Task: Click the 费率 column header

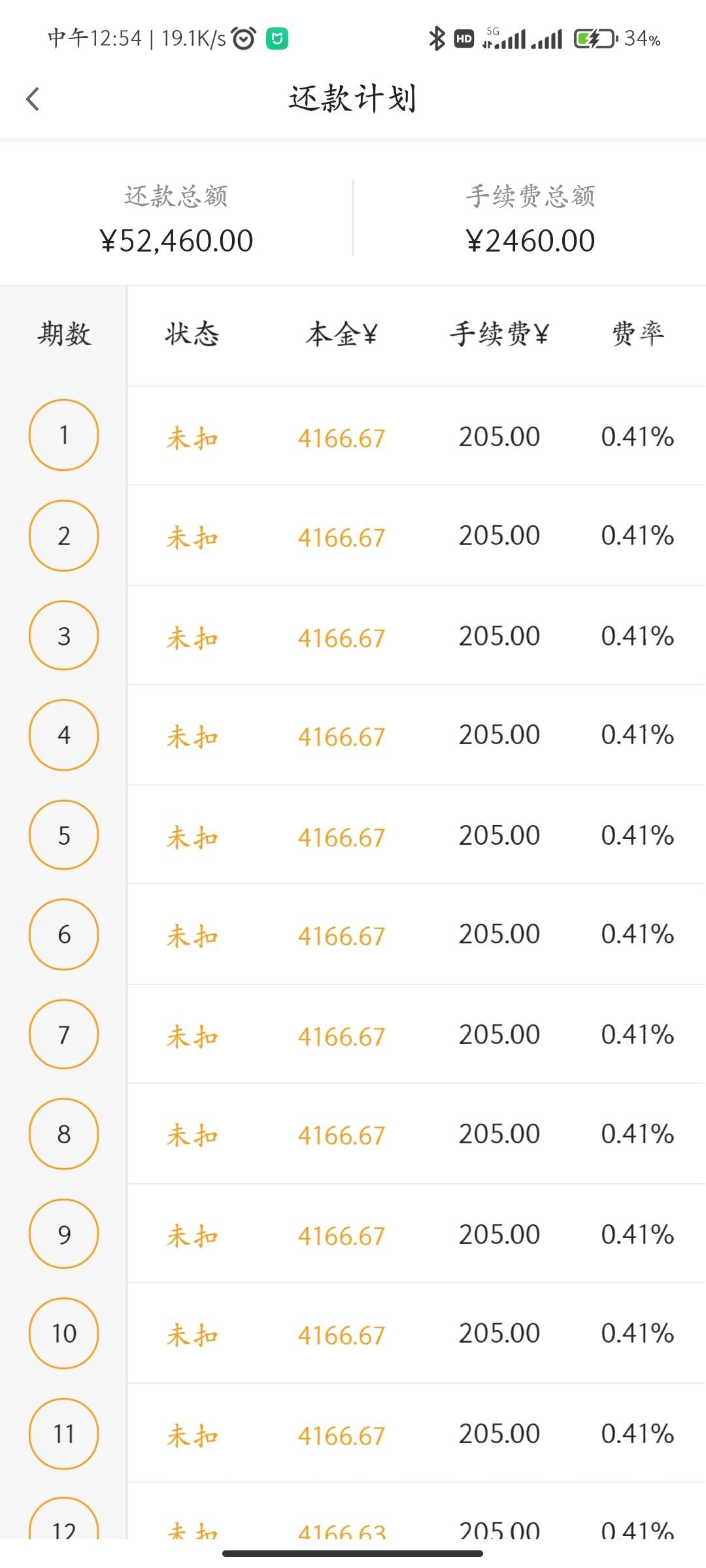Action: tap(638, 335)
